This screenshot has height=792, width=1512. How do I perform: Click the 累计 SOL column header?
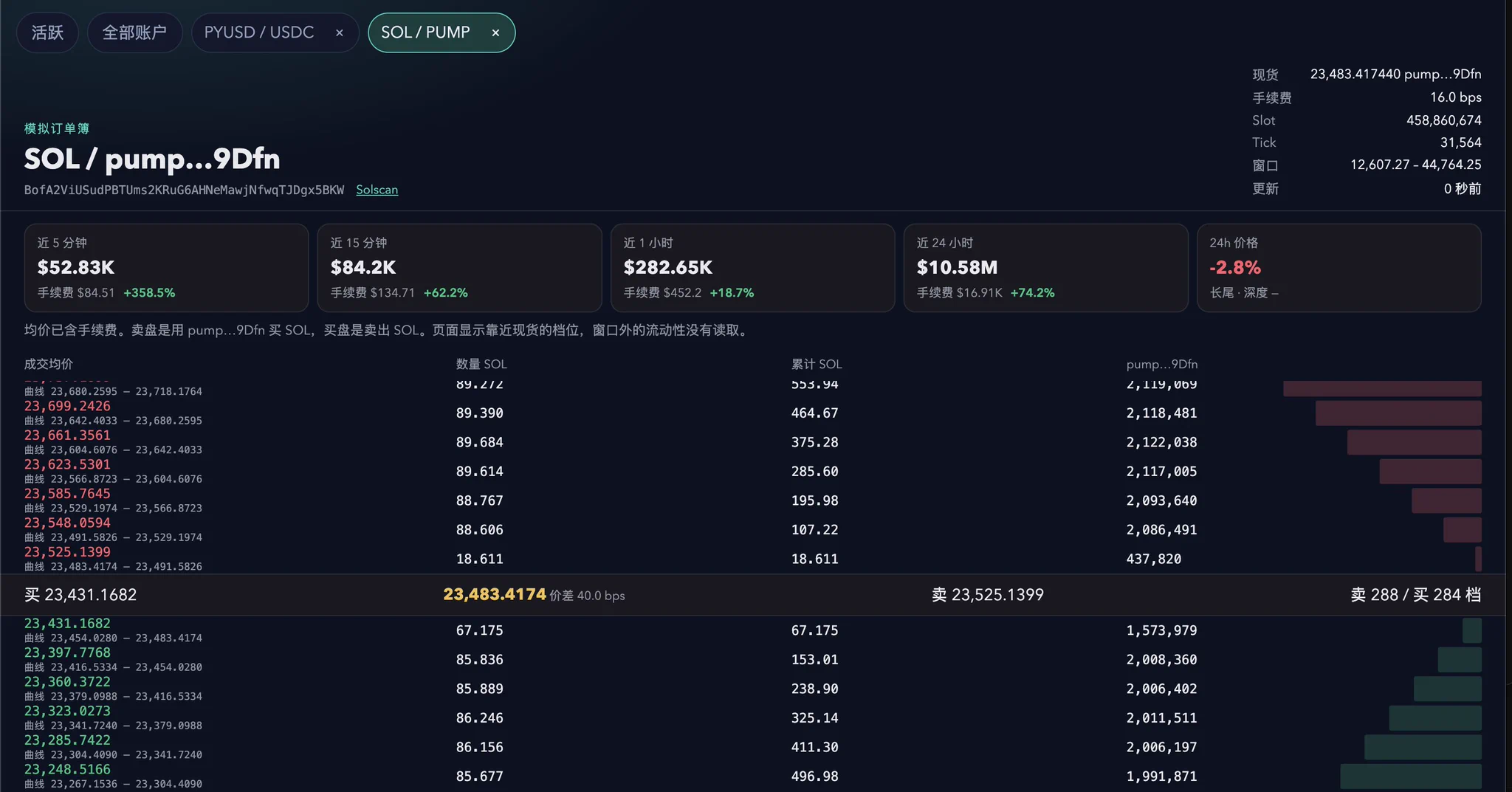[x=817, y=364]
